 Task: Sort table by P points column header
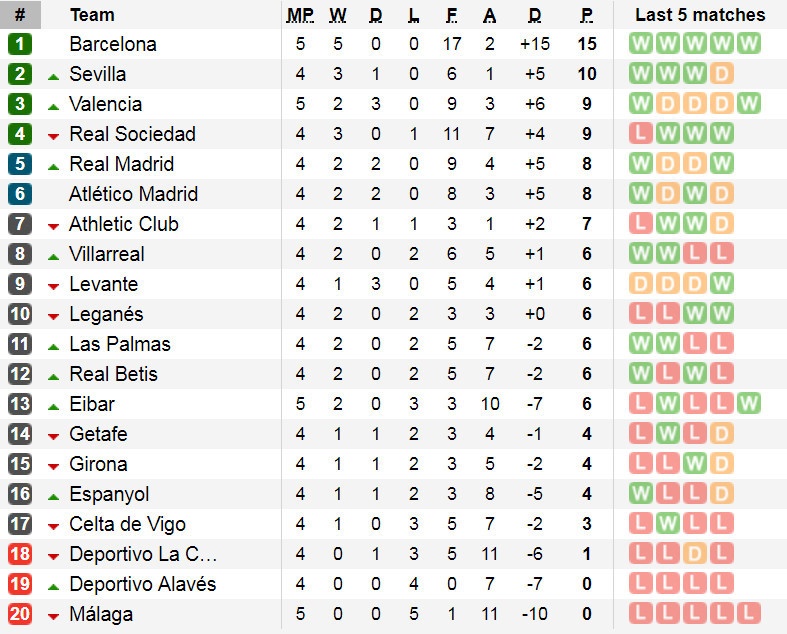(587, 15)
